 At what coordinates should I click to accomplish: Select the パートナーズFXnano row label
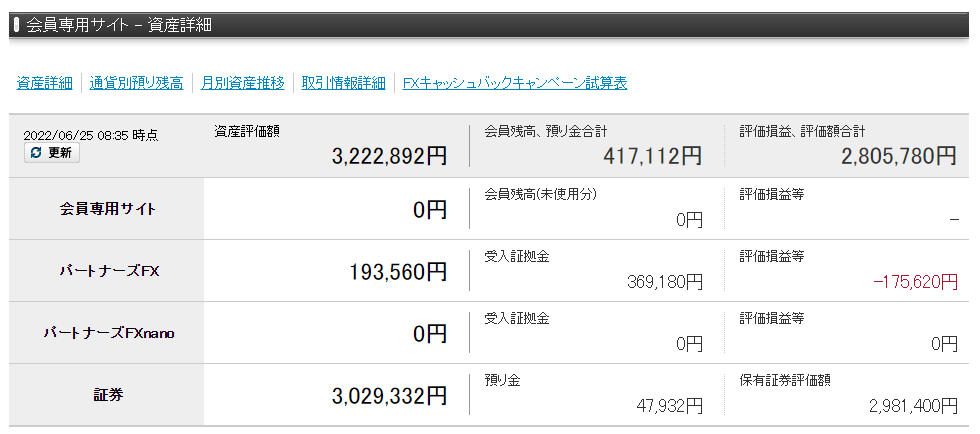[x=108, y=333]
